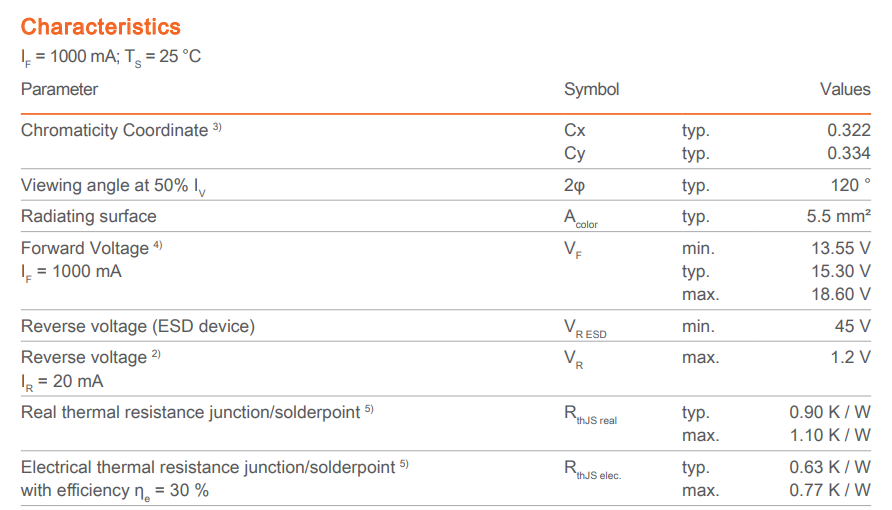
Task: Open footnote 3 beside Chromaticity Coordinate
Action: [x=217, y=128]
